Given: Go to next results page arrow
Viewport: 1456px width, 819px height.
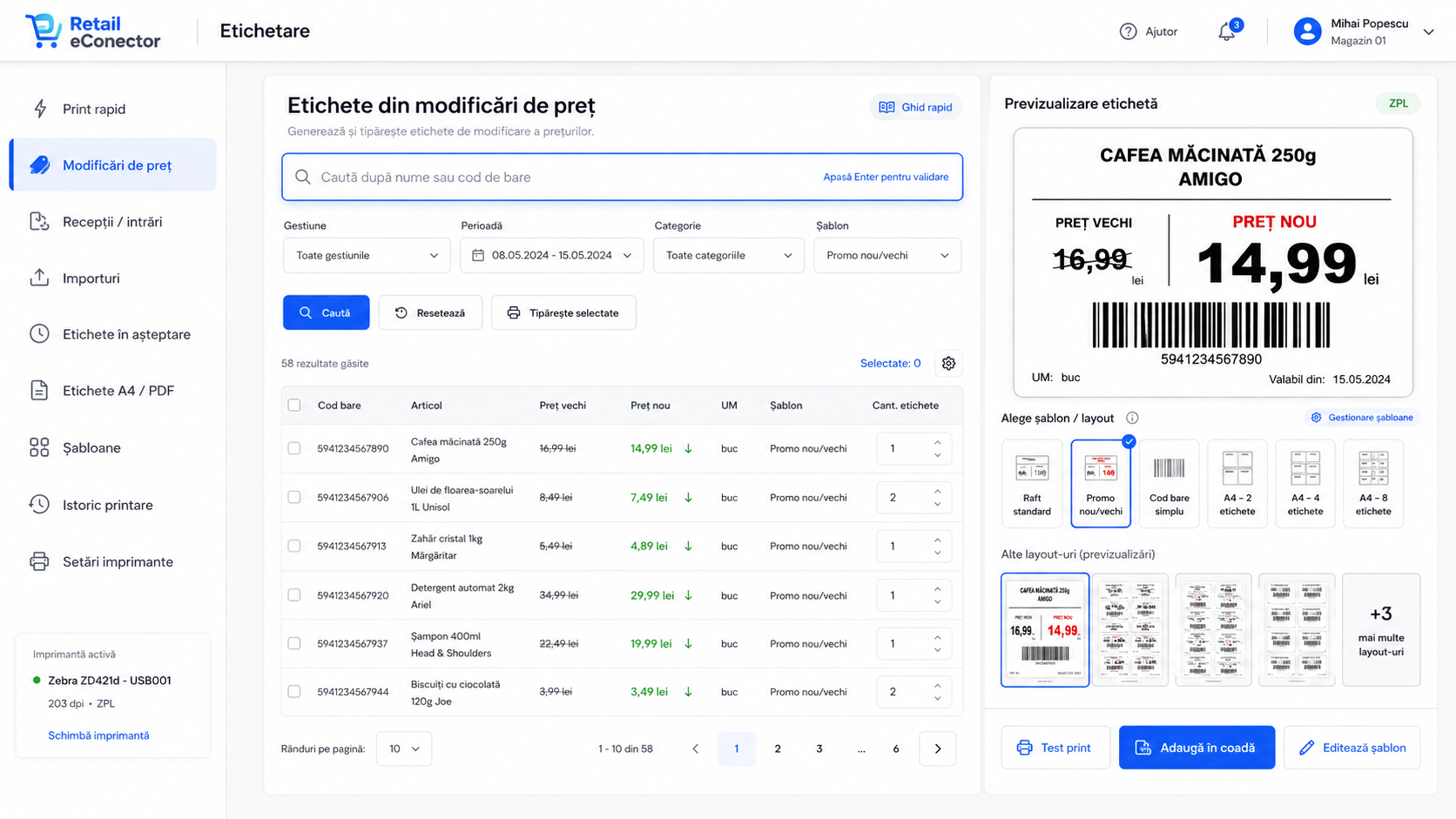Looking at the screenshot, I should point(938,749).
